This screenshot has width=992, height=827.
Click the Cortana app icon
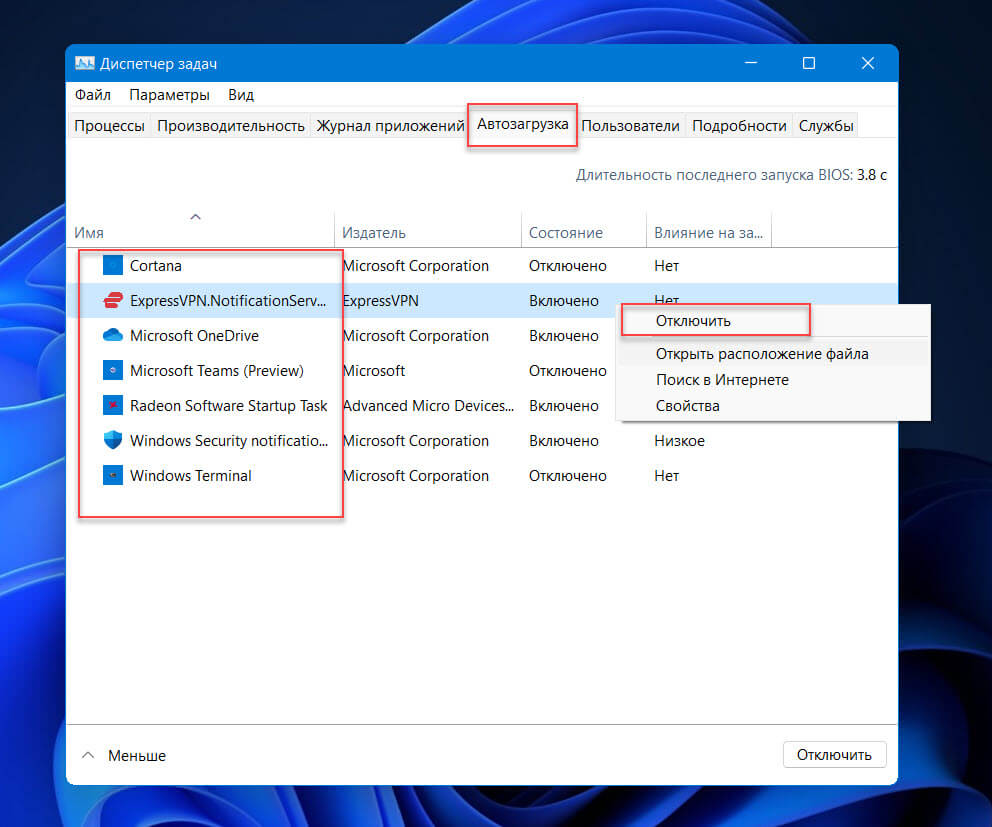113,265
